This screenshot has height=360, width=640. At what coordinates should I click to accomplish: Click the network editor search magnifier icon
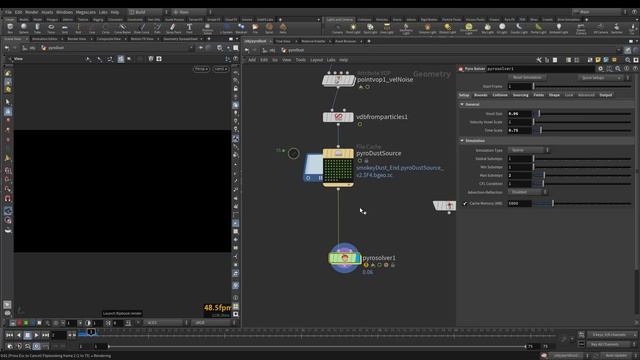[x=628, y=60]
